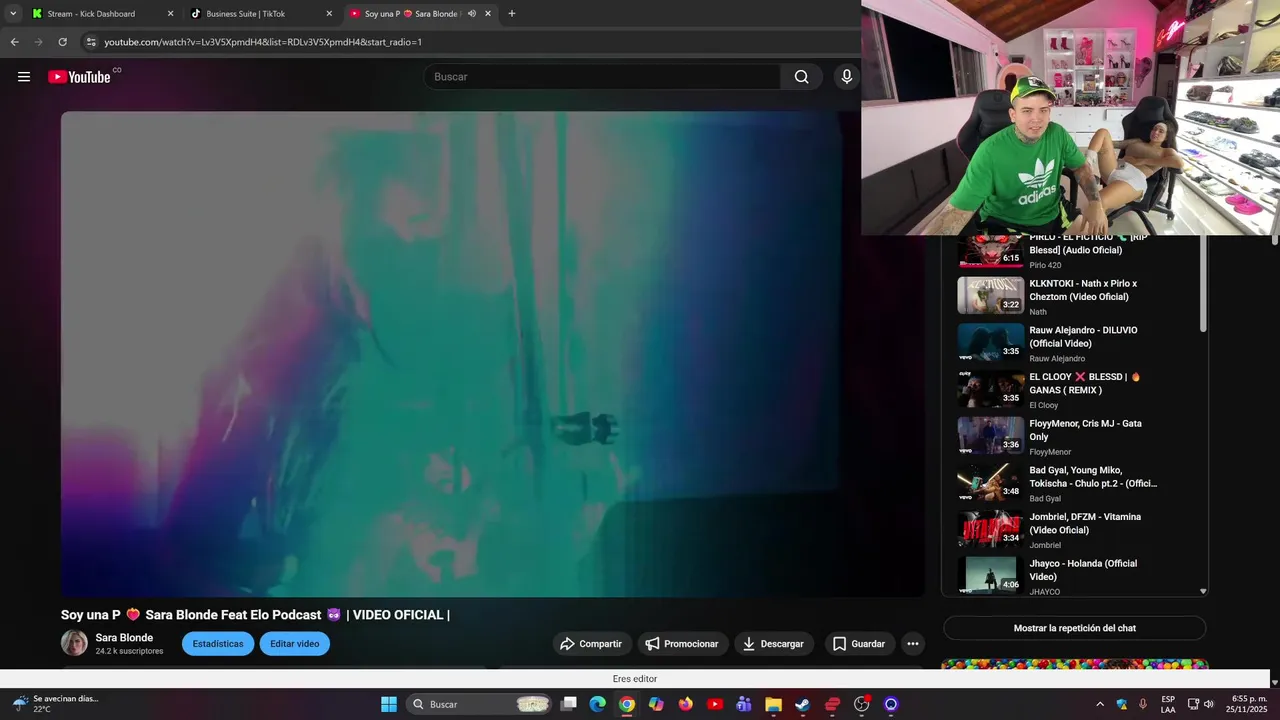The image size is (1280, 720).
Task: Play KLKNTOKI - Nath x Pirlo thumbnail
Action: pyautogui.click(x=991, y=295)
